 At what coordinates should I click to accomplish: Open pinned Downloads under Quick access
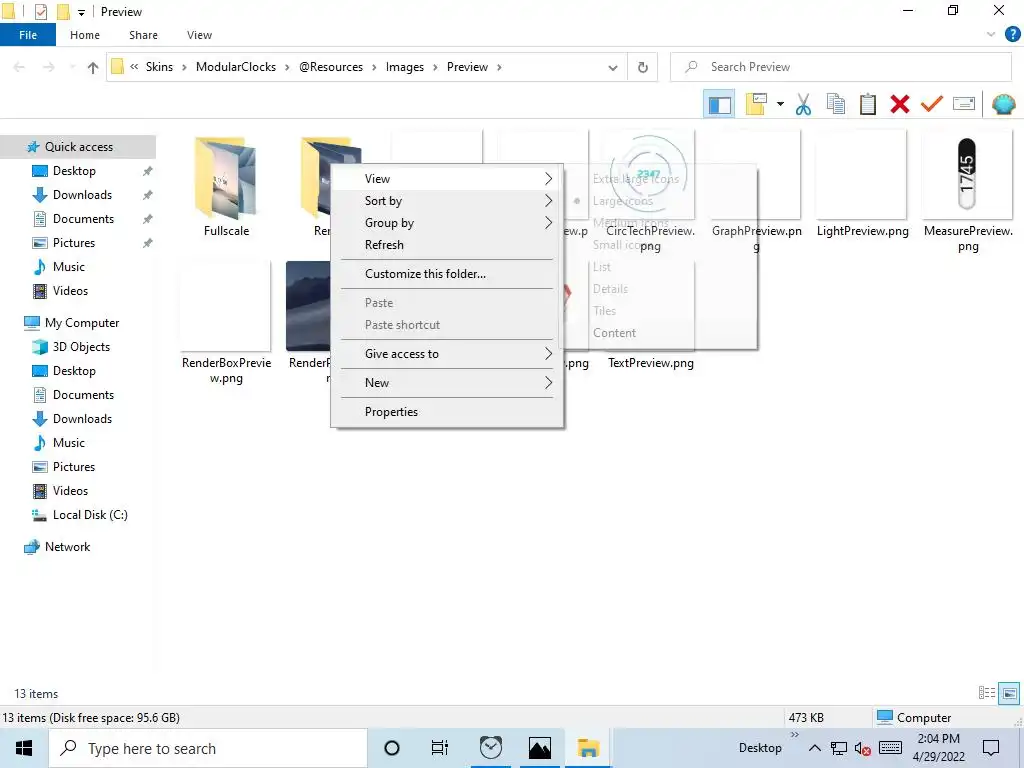pyautogui.click(x=82, y=195)
